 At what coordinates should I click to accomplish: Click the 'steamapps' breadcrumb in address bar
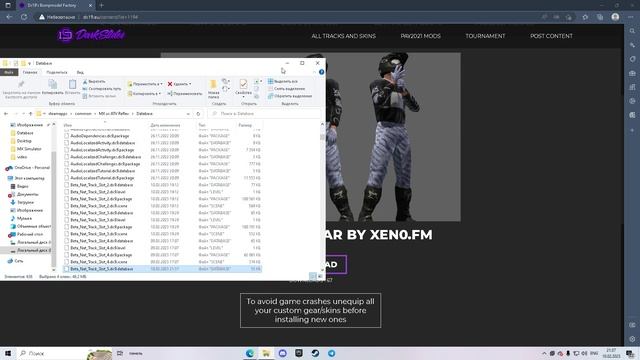coord(58,113)
